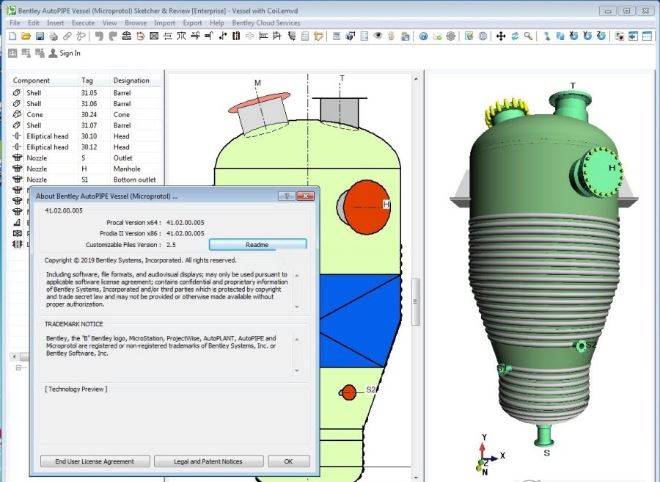Click the rotate about Y axis icon

pos(588,35)
